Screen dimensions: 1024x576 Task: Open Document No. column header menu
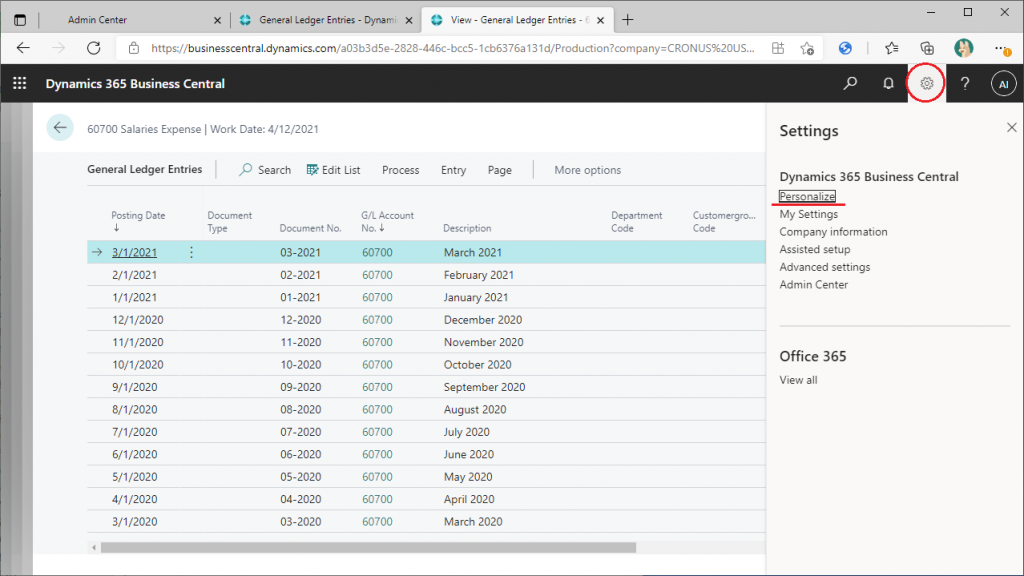[x=310, y=228]
